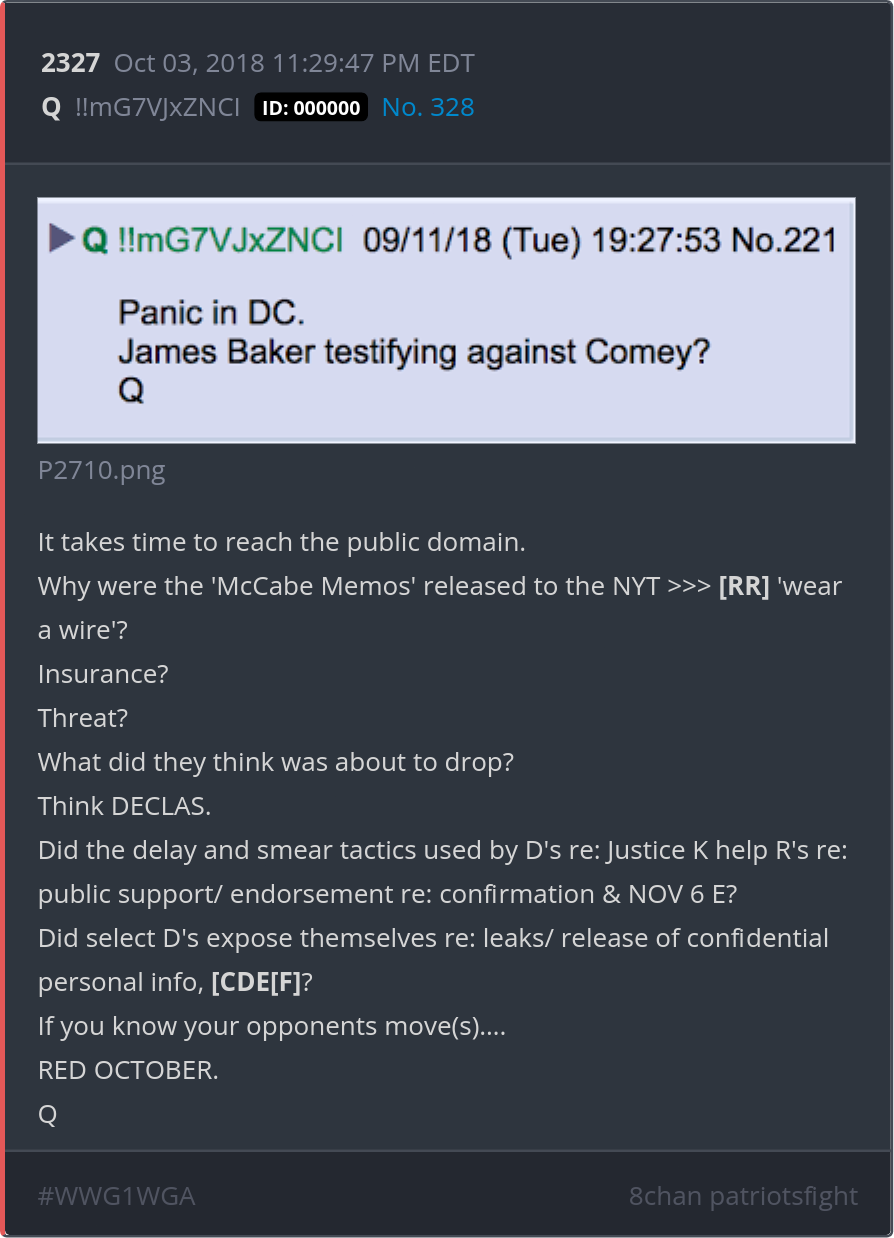The width and height of the screenshot is (894, 1238).
Task: Click the timestamp Oct 03, 2018 11:29:47 PM EDT
Action: tap(294, 63)
